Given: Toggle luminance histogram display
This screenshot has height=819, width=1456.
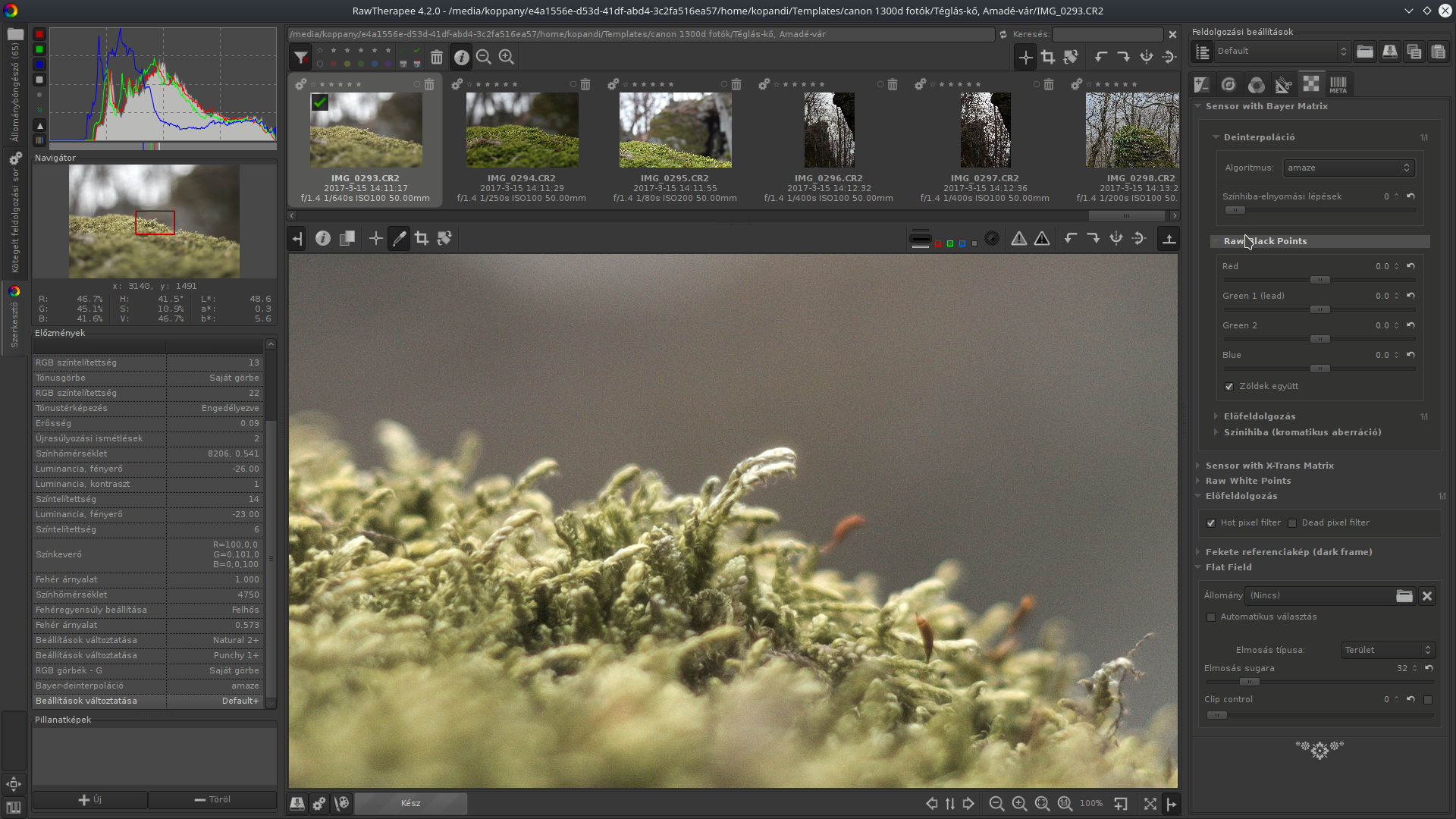Looking at the screenshot, I should pos(39,80).
